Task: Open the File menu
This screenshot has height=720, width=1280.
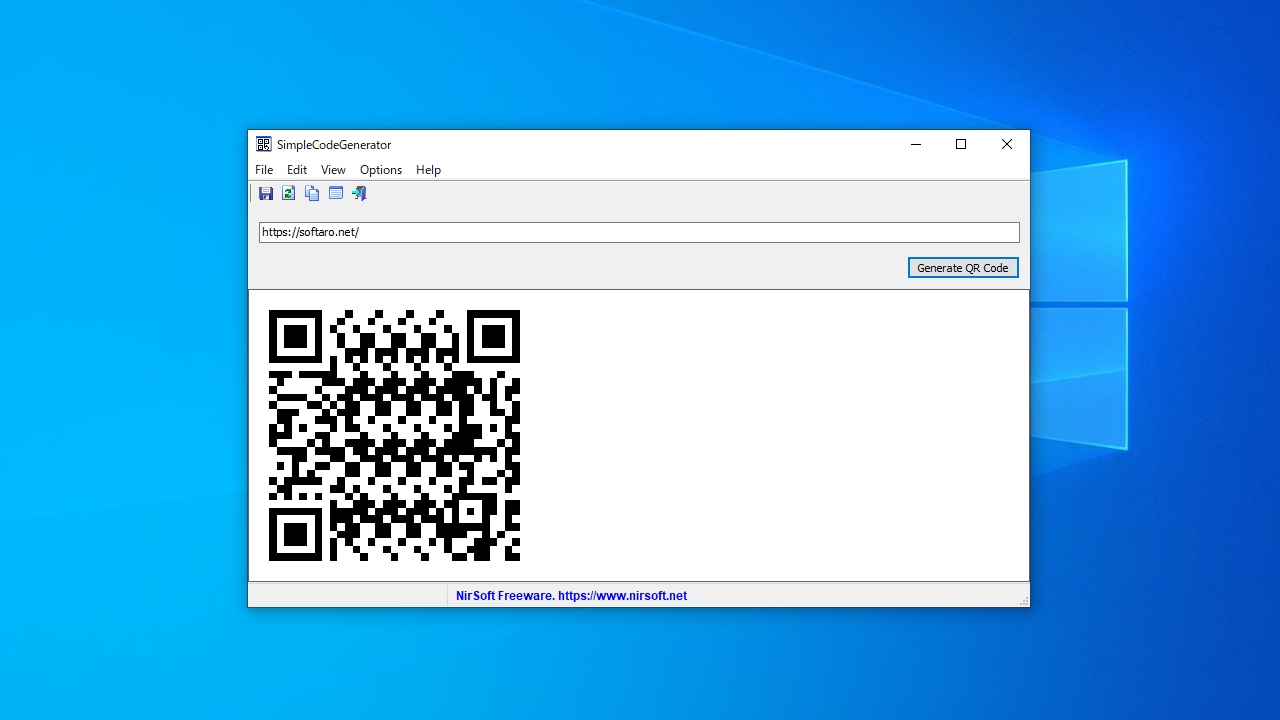Action: pos(264,170)
